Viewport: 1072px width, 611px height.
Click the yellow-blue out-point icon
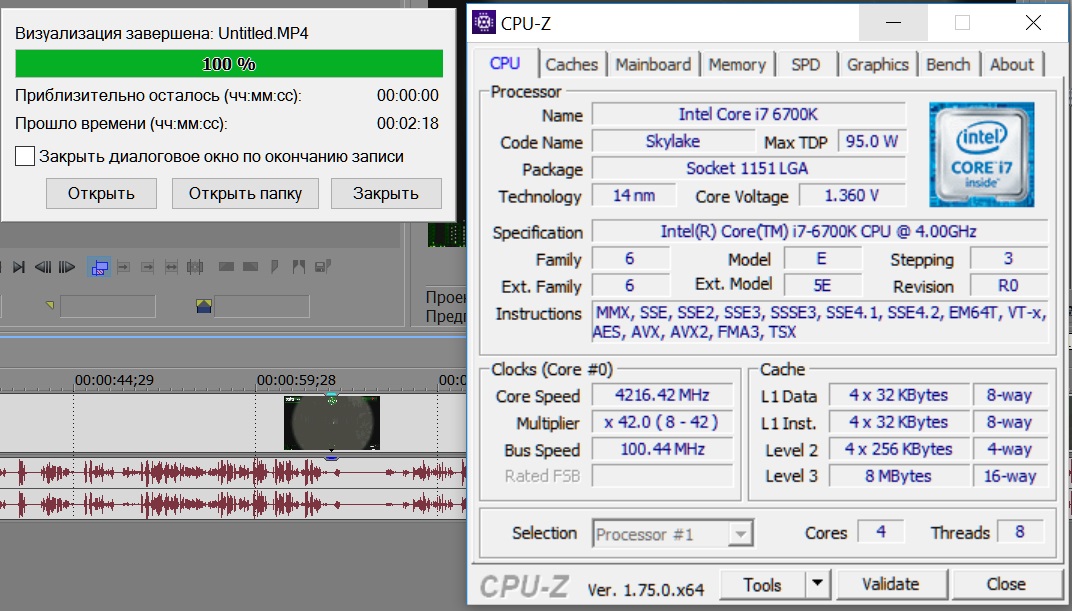(x=204, y=306)
